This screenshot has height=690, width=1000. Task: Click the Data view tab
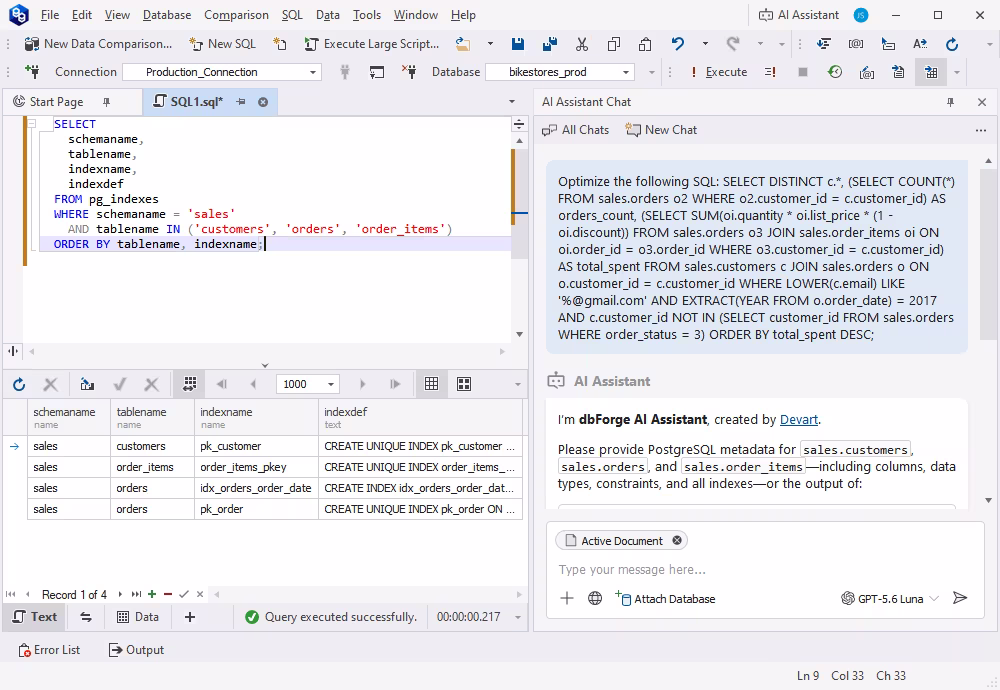coord(138,617)
